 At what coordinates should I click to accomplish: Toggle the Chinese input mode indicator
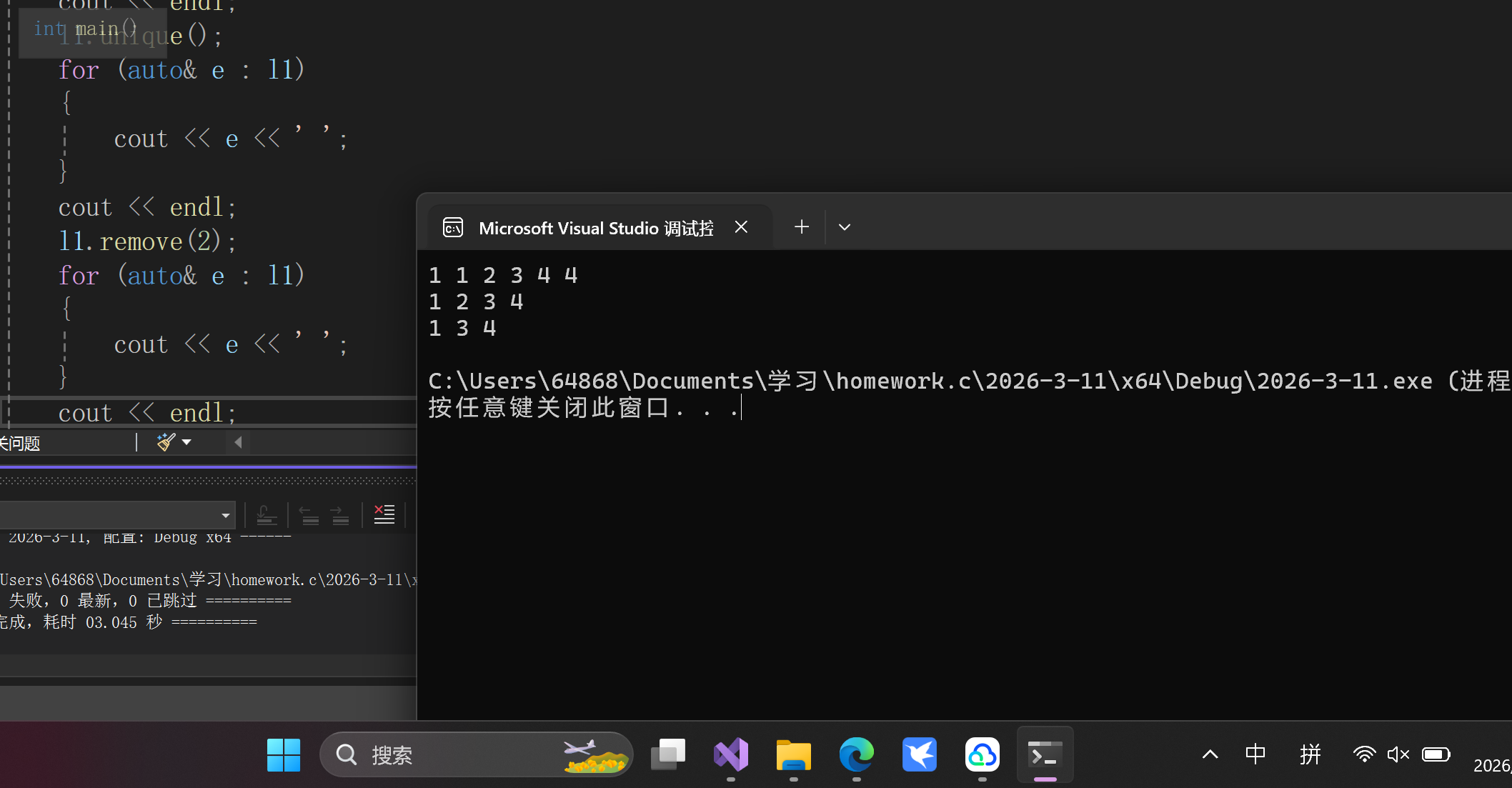[x=1255, y=754]
